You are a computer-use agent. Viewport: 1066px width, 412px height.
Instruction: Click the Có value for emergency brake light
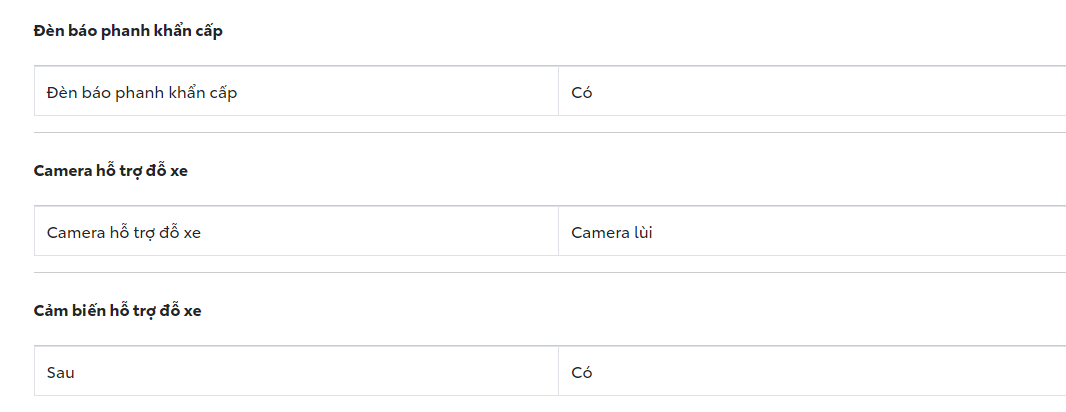coord(582,93)
